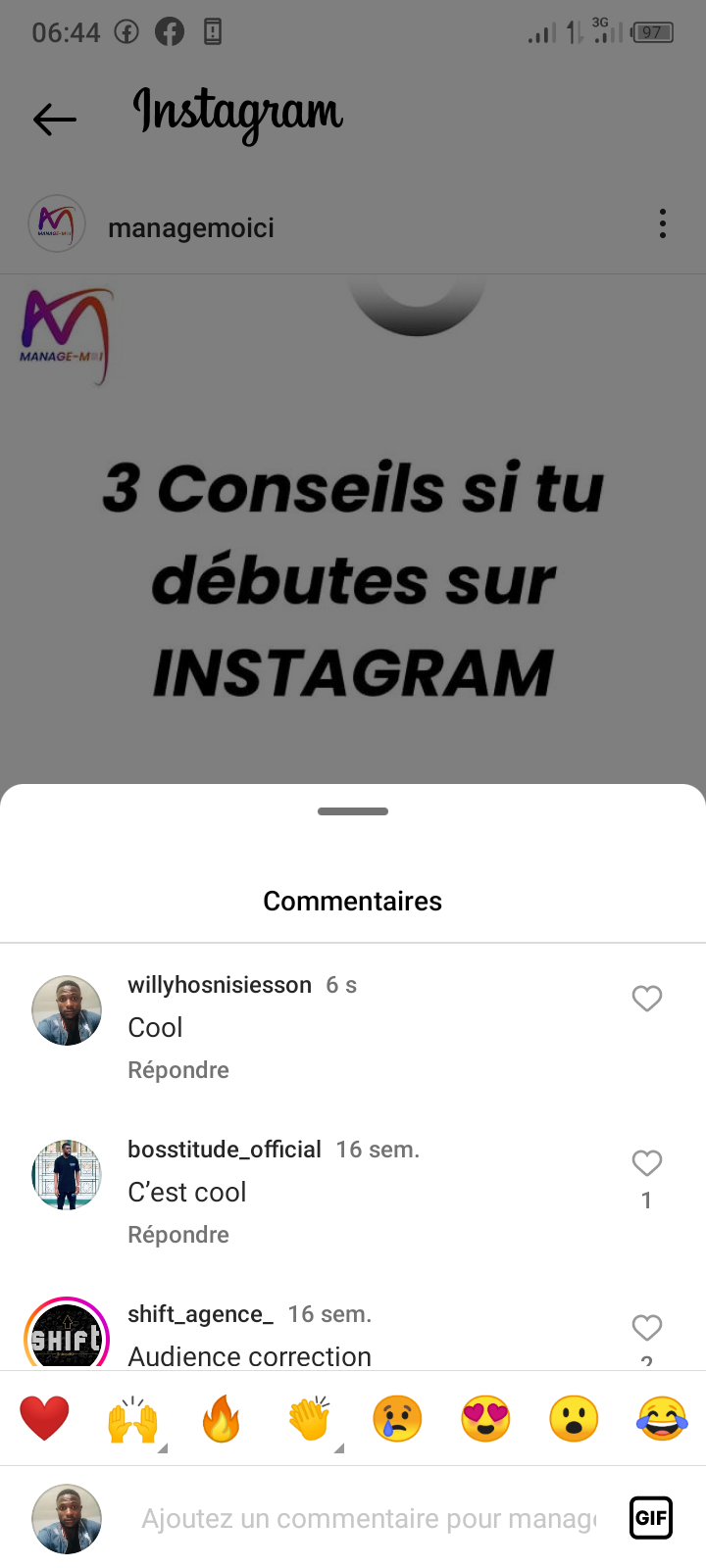Tap the comments sheet drag handle
Screen dimensions: 706x1568
pos(353,811)
